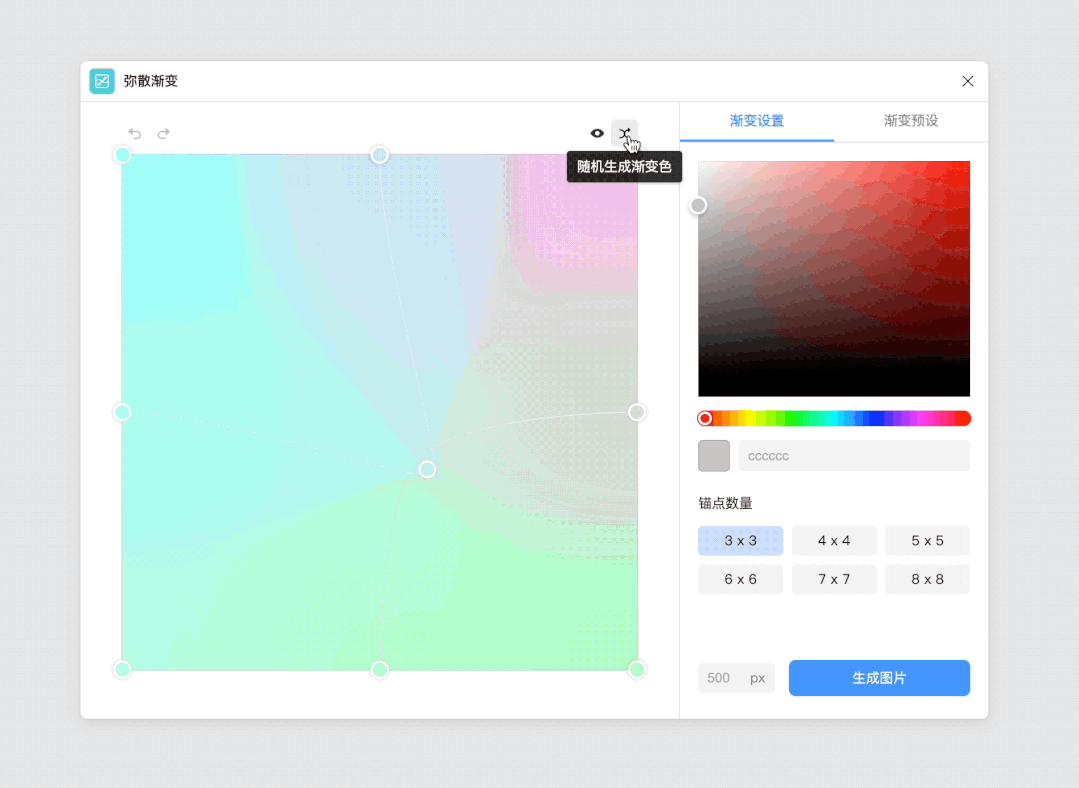
Task: Click the random gradient shuffle icon
Action: (624, 133)
